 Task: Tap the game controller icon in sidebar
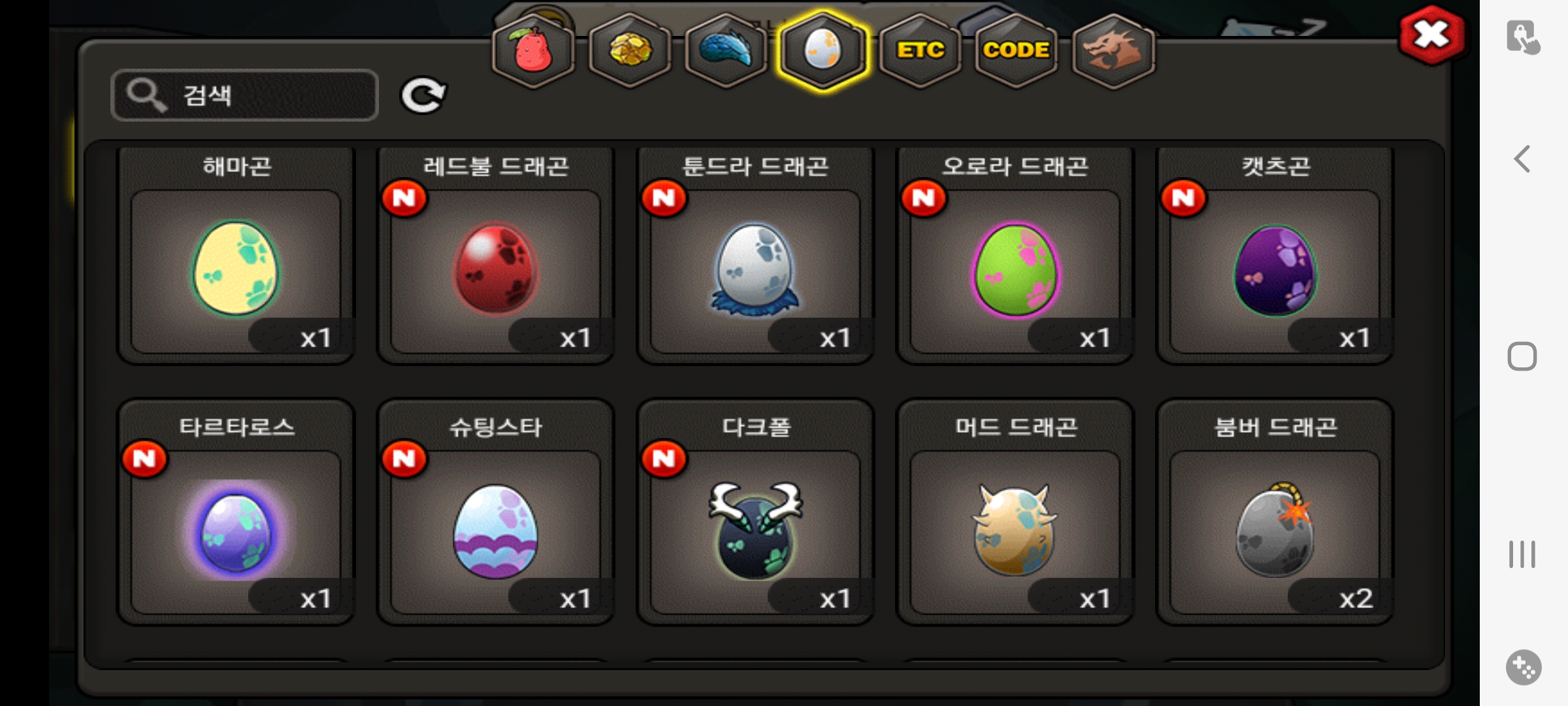click(x=1524, y=667)
